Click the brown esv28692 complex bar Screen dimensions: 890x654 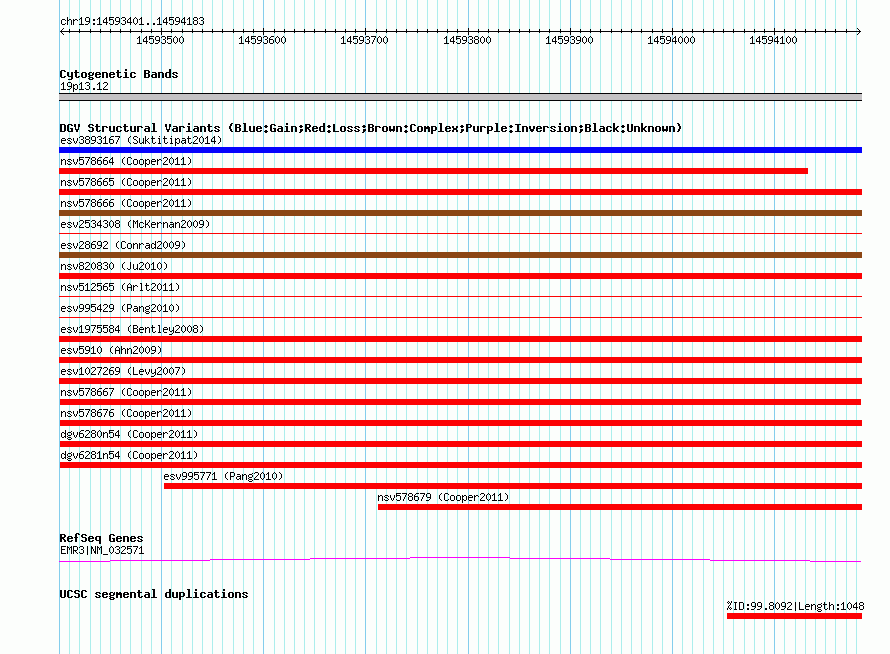(x=460, y=255)
